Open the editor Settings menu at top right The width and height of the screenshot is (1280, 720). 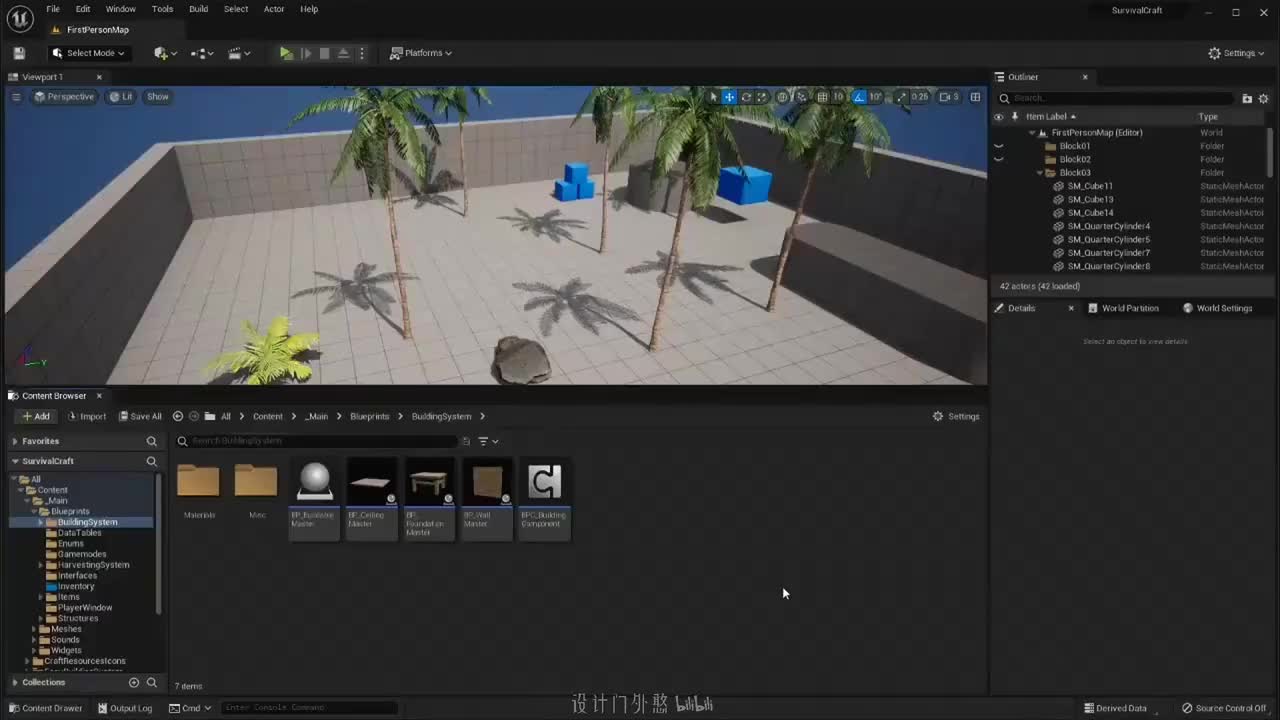tap(1238, 53)
